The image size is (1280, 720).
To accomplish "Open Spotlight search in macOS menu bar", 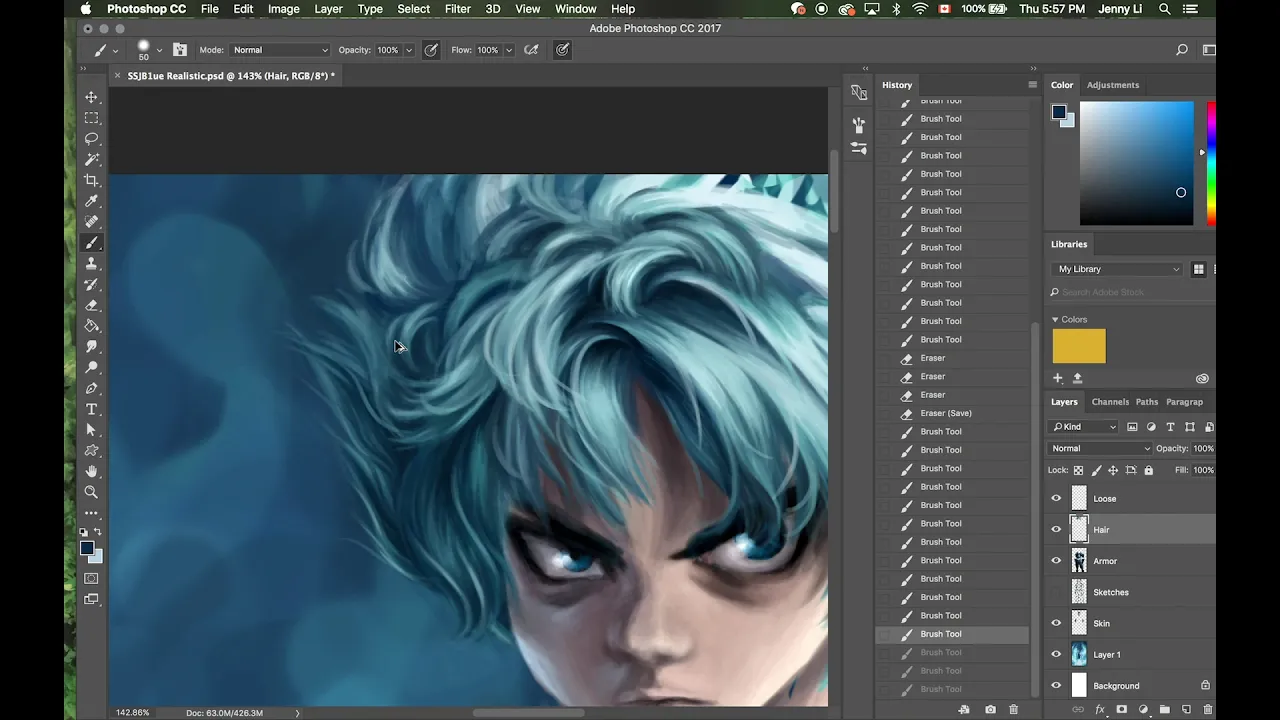I will pyautogui.click(x=1165, y=9).
